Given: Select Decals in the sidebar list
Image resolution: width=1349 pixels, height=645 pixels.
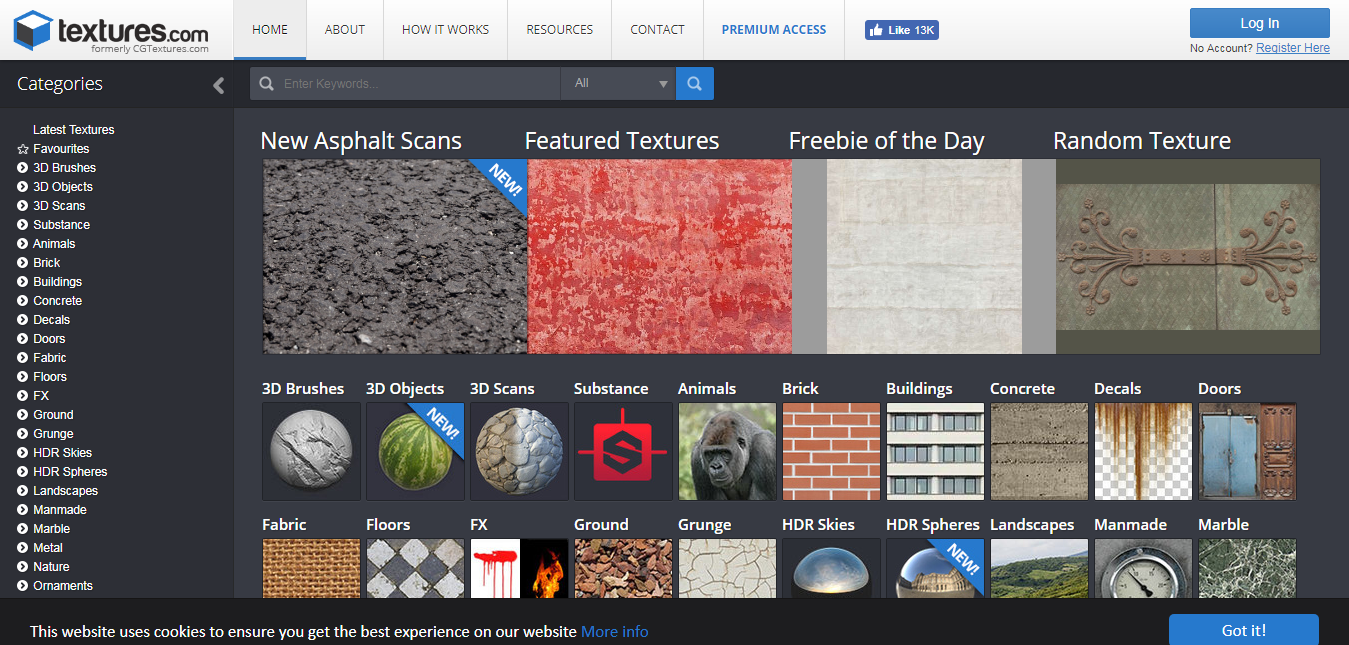Looking at the screenshot, I should [51, 320].
